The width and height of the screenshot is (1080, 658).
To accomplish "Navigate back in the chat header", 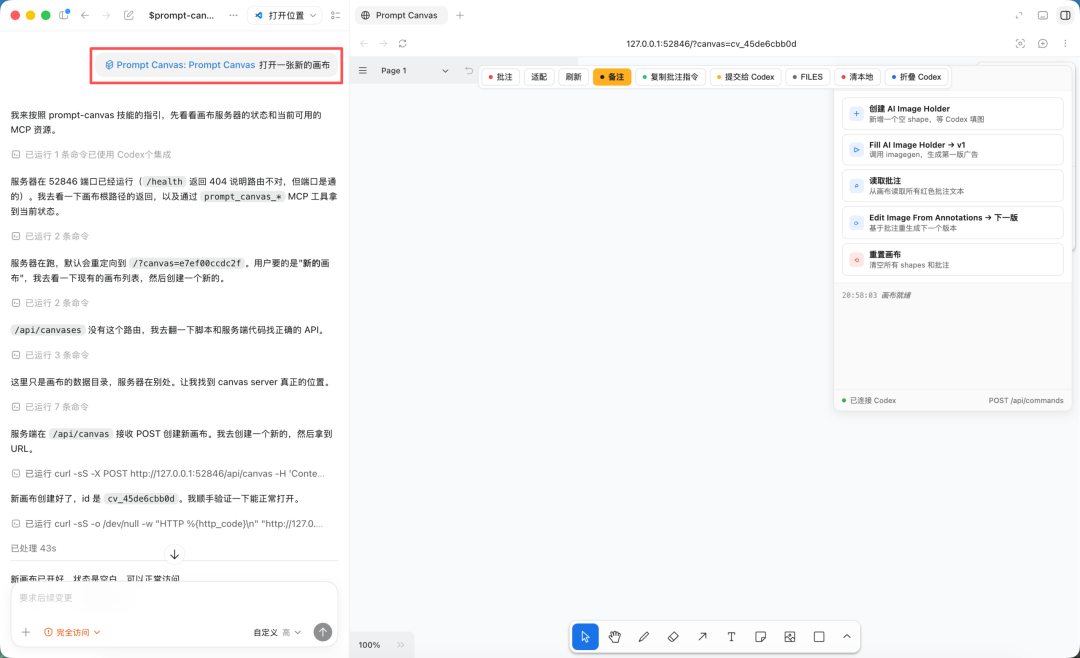I will pos(85,15).
